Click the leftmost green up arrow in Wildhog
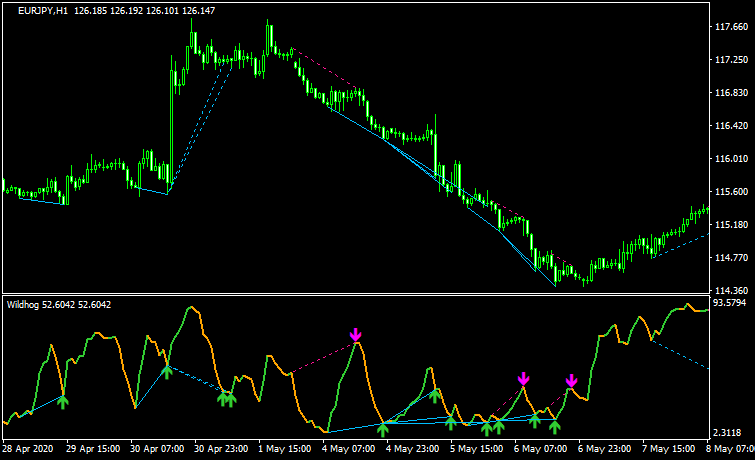Image resolution: width=755 pixels, height=460 pixels. (x=63, y=401)
